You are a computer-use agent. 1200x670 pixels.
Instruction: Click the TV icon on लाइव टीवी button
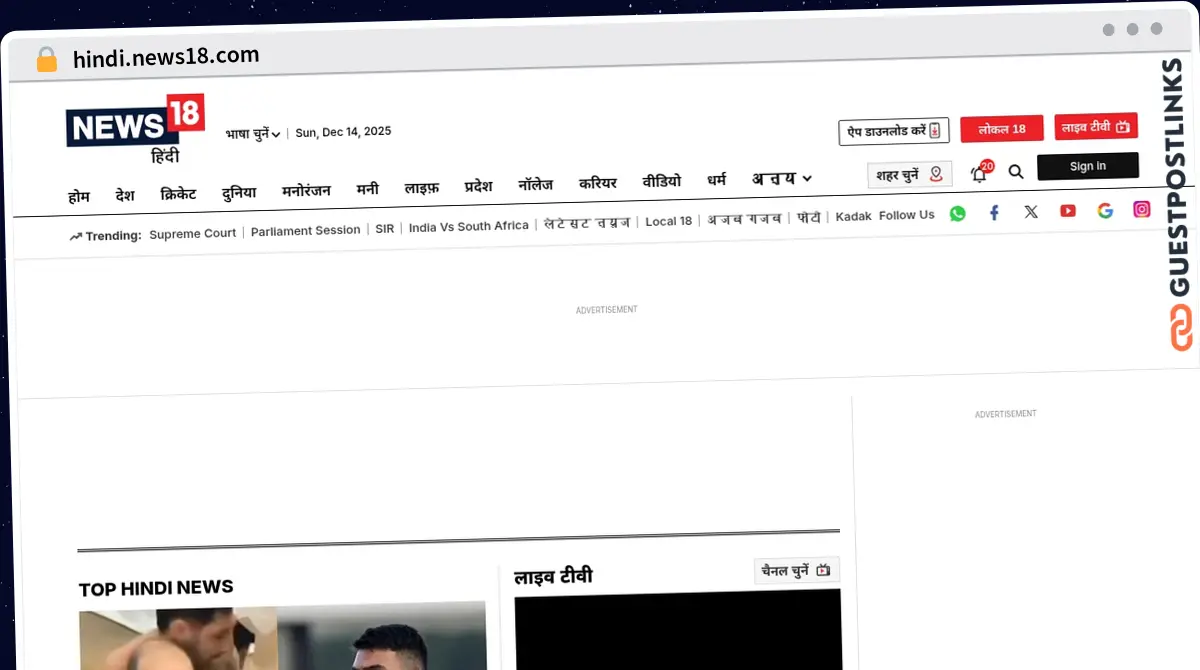click(x=1123, y=125)
